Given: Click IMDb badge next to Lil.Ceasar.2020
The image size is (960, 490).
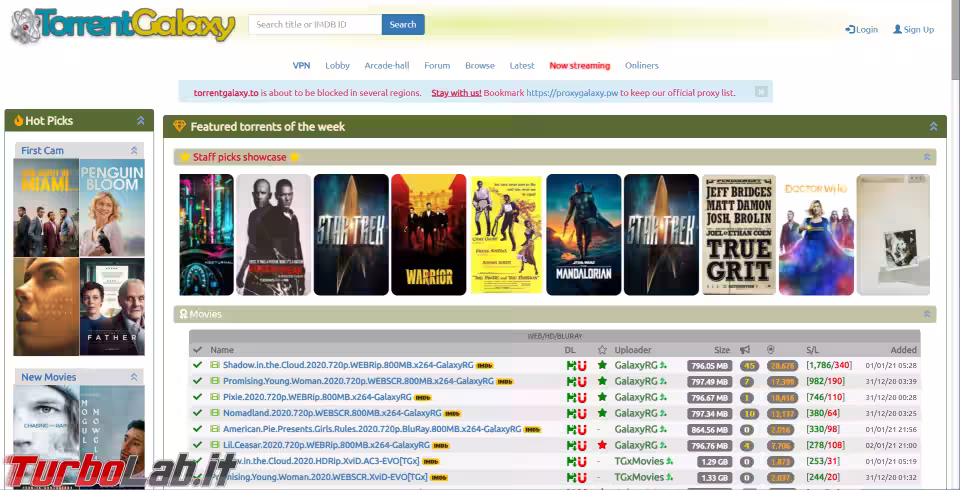Looking at the screenshot, I should click(441, 445).
